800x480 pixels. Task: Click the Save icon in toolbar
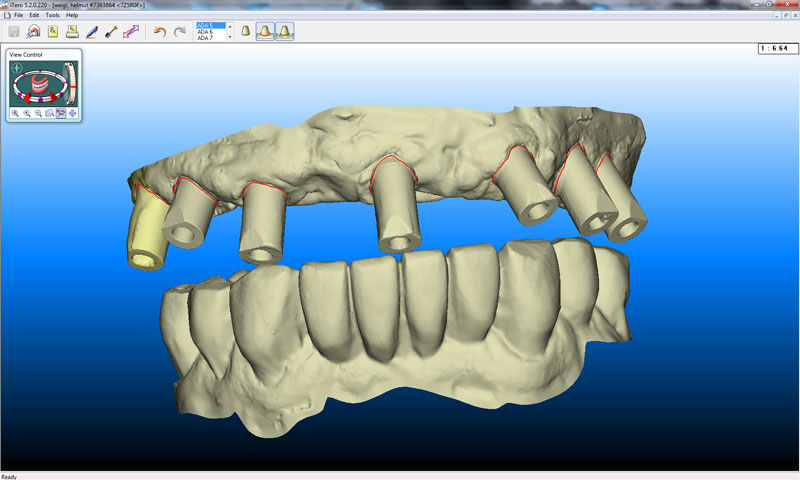coord(15,32)
